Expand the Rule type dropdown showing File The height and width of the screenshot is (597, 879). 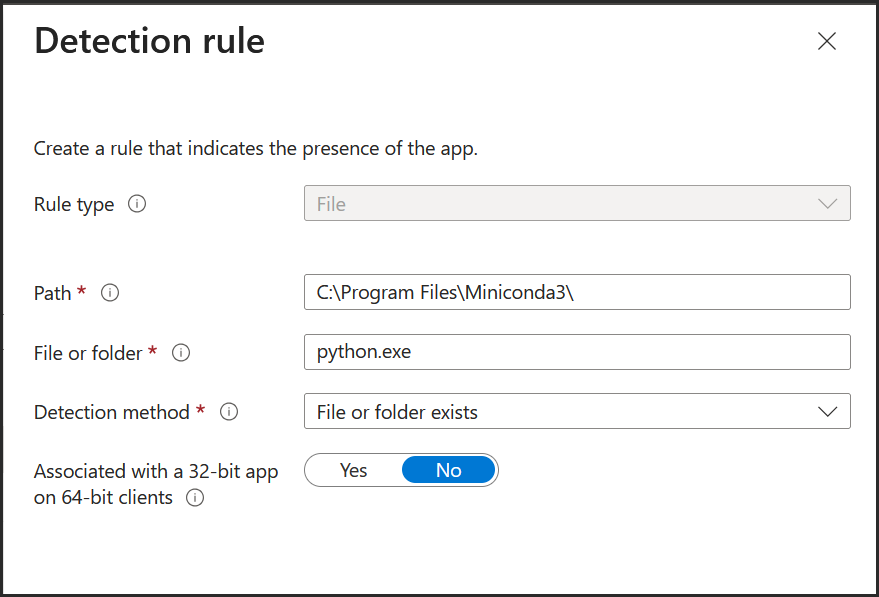tap(577, 203)
